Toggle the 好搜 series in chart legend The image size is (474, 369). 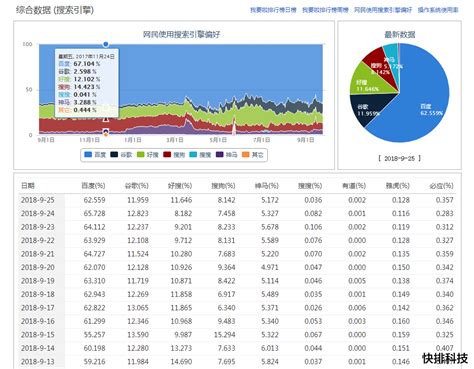click(148, 155)
